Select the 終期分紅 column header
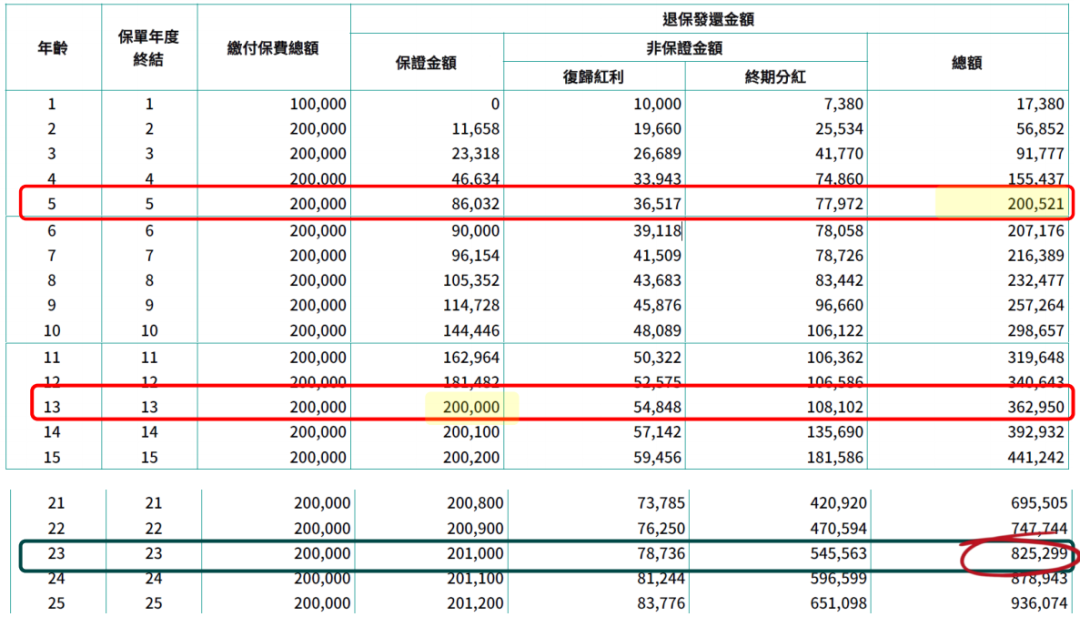Screen dimensions: 1080x637 click(775, 76)
